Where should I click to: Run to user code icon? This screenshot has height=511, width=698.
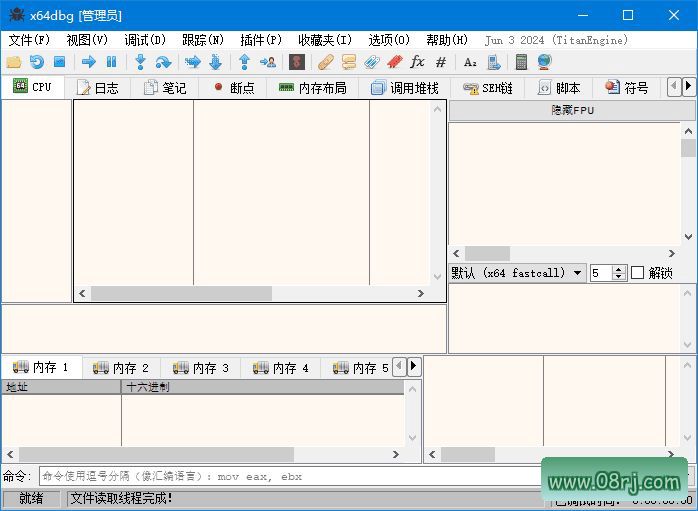click(x=268, y=61)
